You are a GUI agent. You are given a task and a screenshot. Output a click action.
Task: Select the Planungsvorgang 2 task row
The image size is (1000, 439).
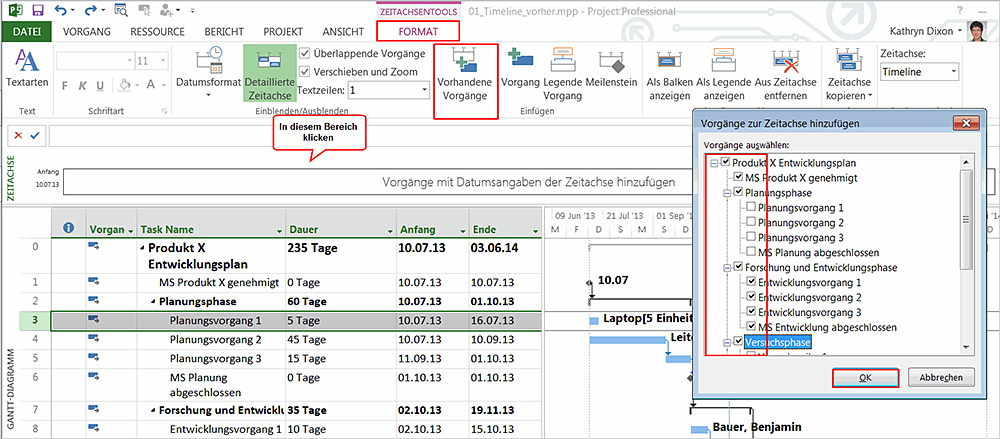click(x=215, y=339)
